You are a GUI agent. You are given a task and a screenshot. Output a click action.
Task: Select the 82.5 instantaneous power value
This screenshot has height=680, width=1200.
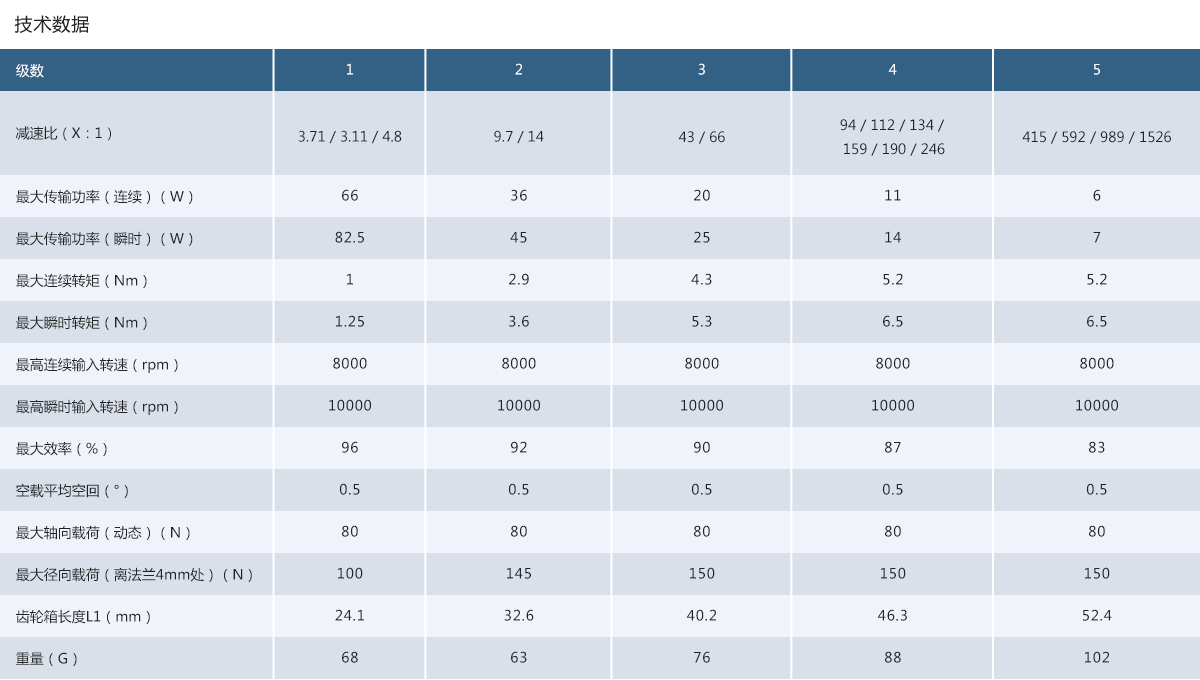click(x=349, y=238)
